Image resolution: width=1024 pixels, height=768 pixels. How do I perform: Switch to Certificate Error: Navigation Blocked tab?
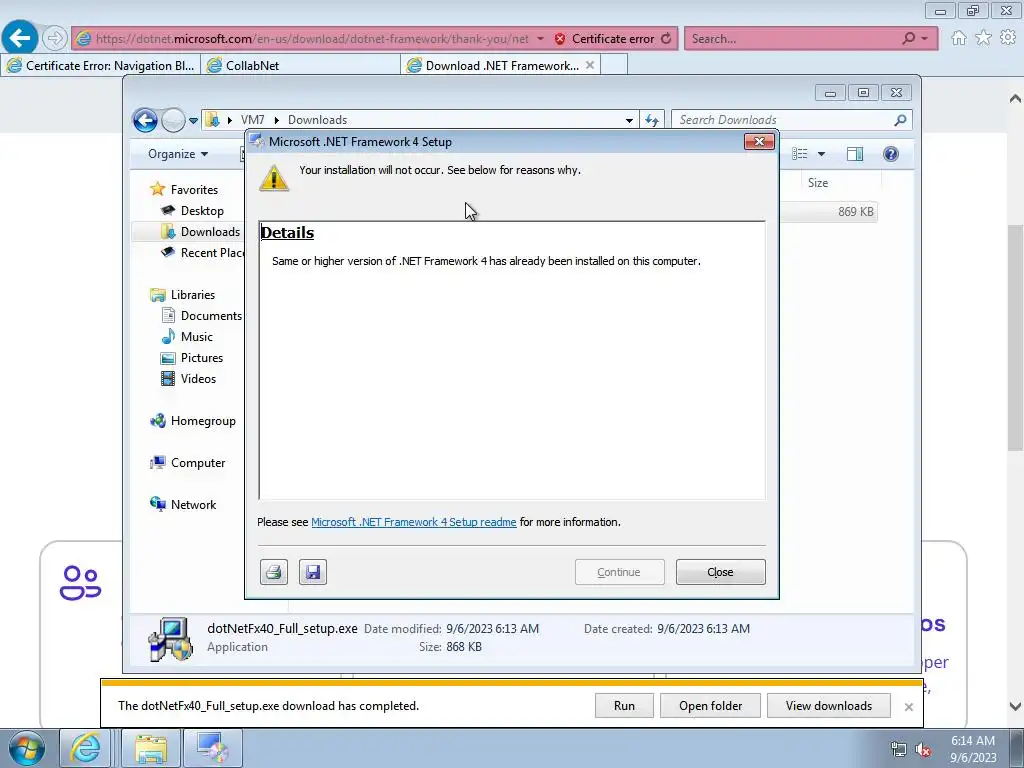coord(101,65)
